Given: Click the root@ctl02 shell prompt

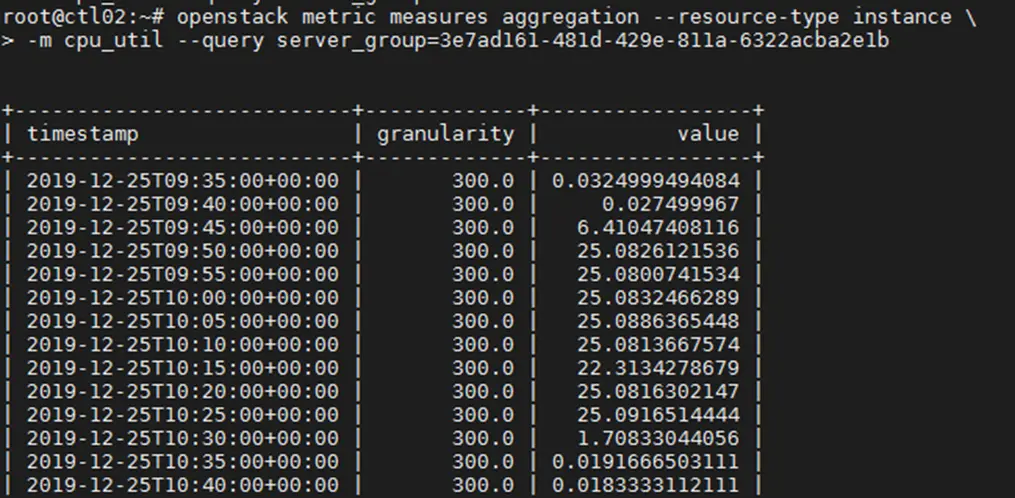Looking at the screenshot, I should [x=85, y=16].
